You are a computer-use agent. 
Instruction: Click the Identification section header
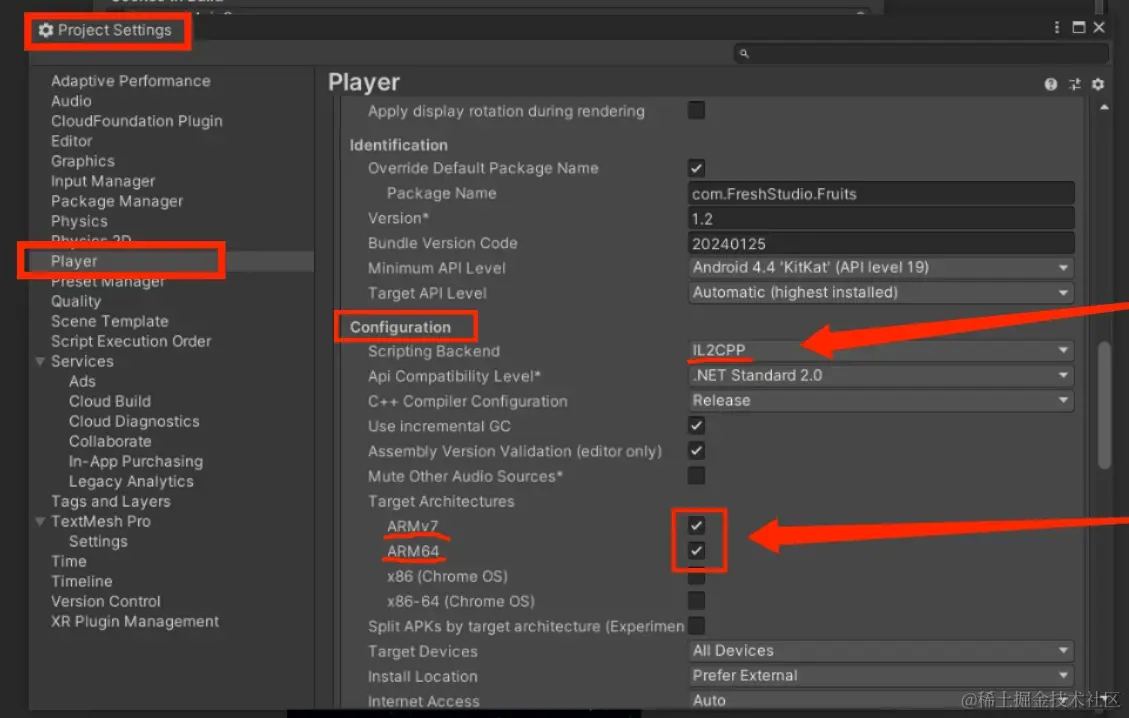coord(398,145)
